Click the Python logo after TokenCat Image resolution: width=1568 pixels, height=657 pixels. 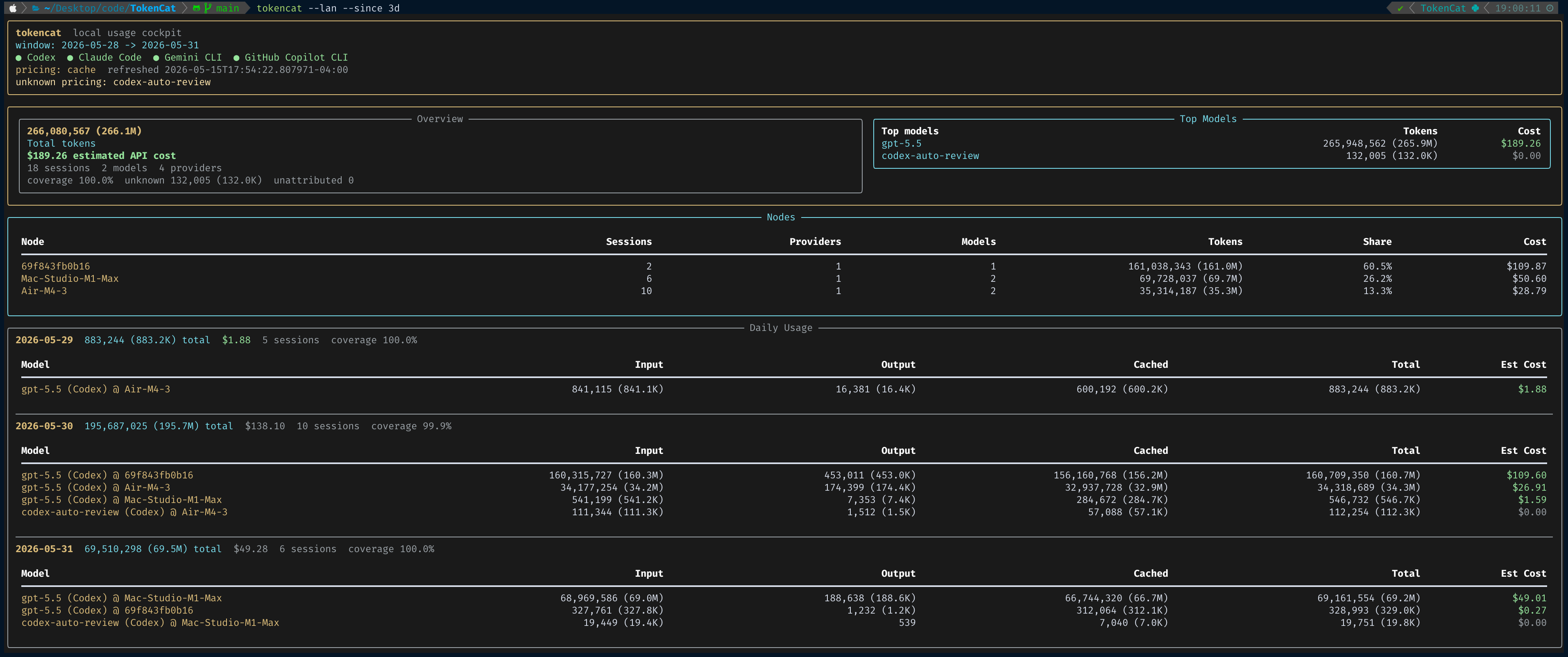pyautogui.click(x=1475, y=8)
